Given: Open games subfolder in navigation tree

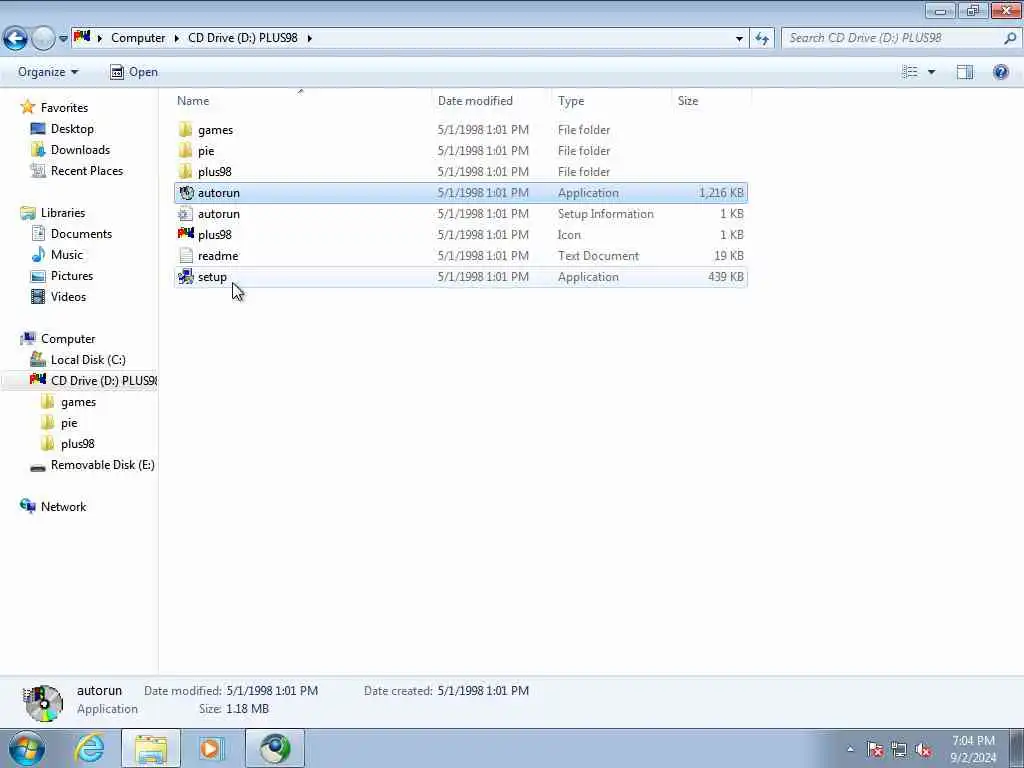Looking at the screenshot, I should 78,402.
